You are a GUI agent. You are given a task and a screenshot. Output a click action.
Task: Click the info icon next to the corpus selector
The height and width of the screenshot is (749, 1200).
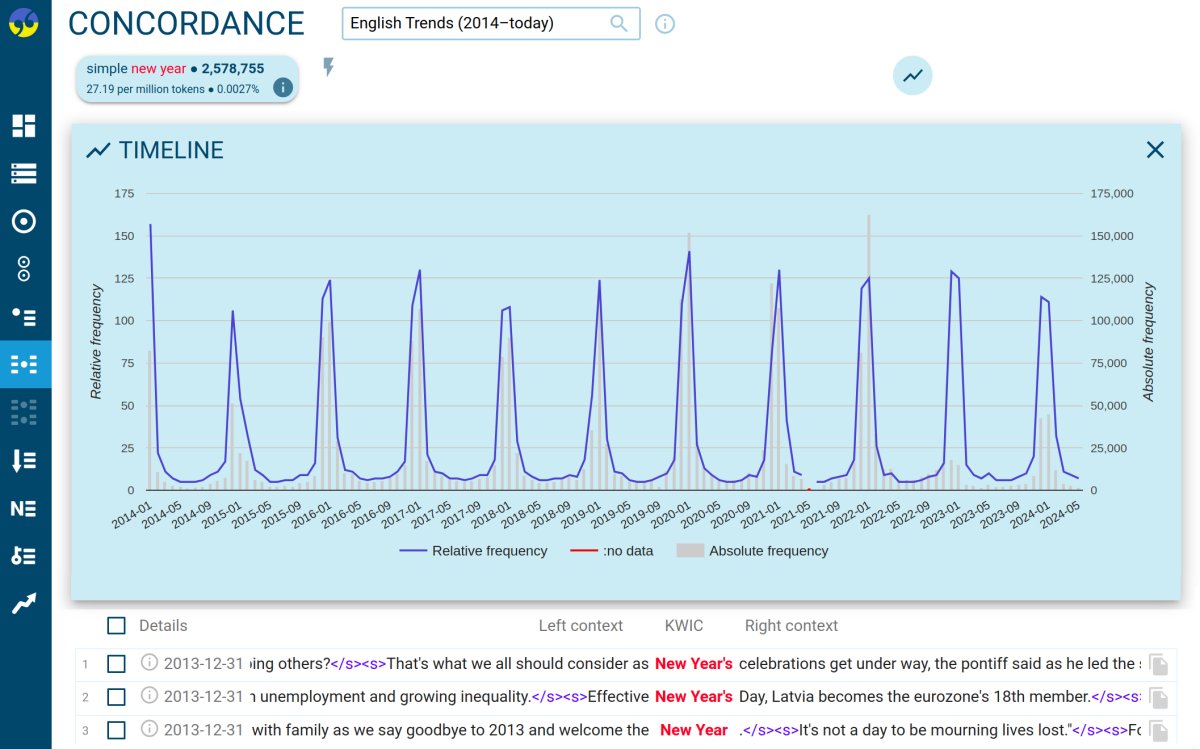click(665, 24)
